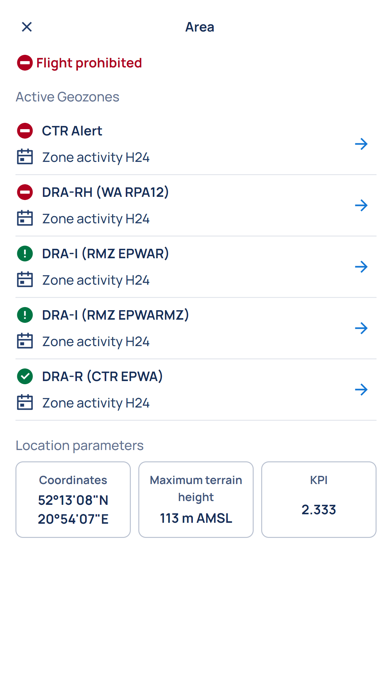The height and width of the screenshot is (696, 392).
Task: Click green exclamation icon beside RMZ EPWARMZ
Action: click(x=25, y=315)
